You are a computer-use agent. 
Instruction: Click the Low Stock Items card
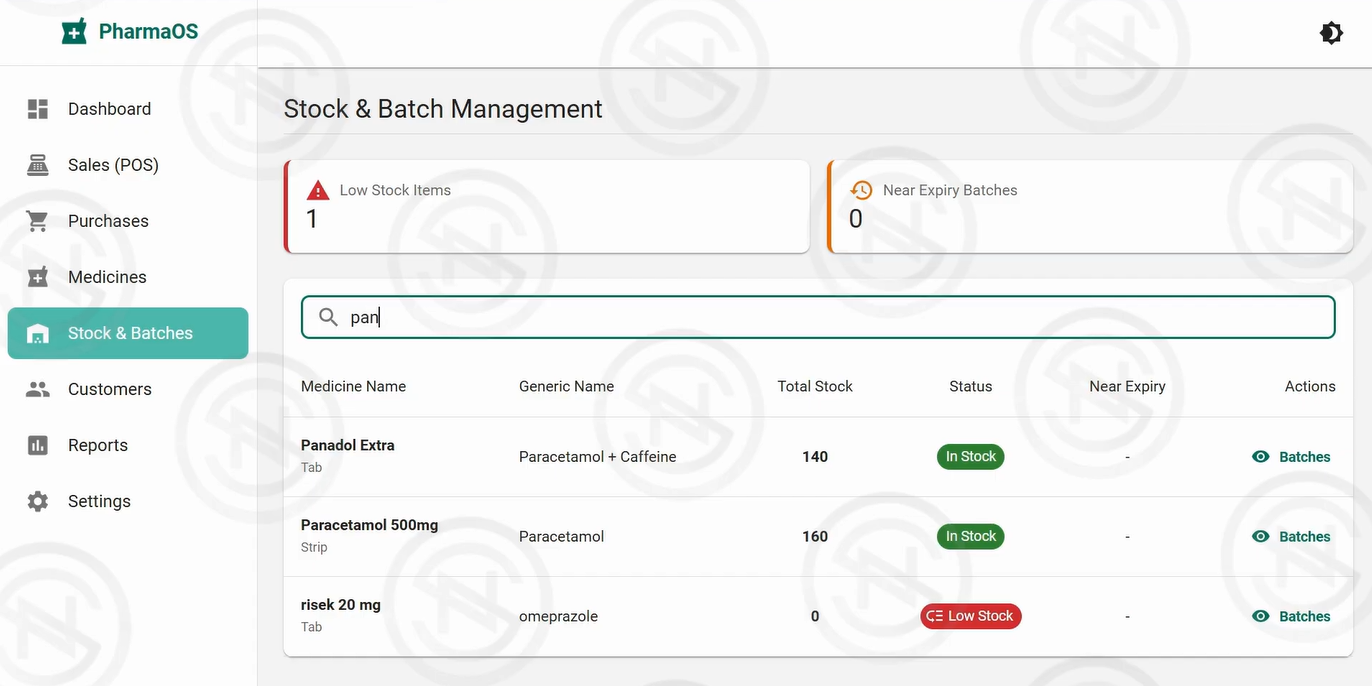click(x=547, y=206)
